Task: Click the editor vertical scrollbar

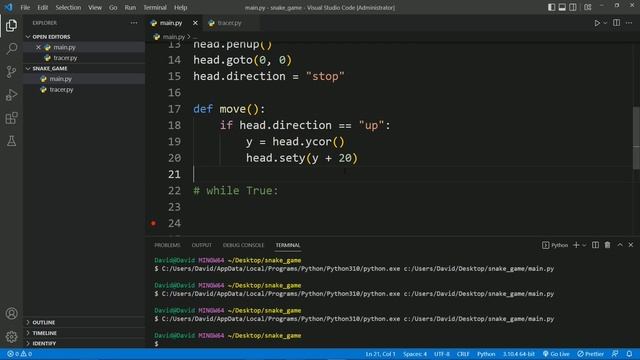Action: (636, 138)
